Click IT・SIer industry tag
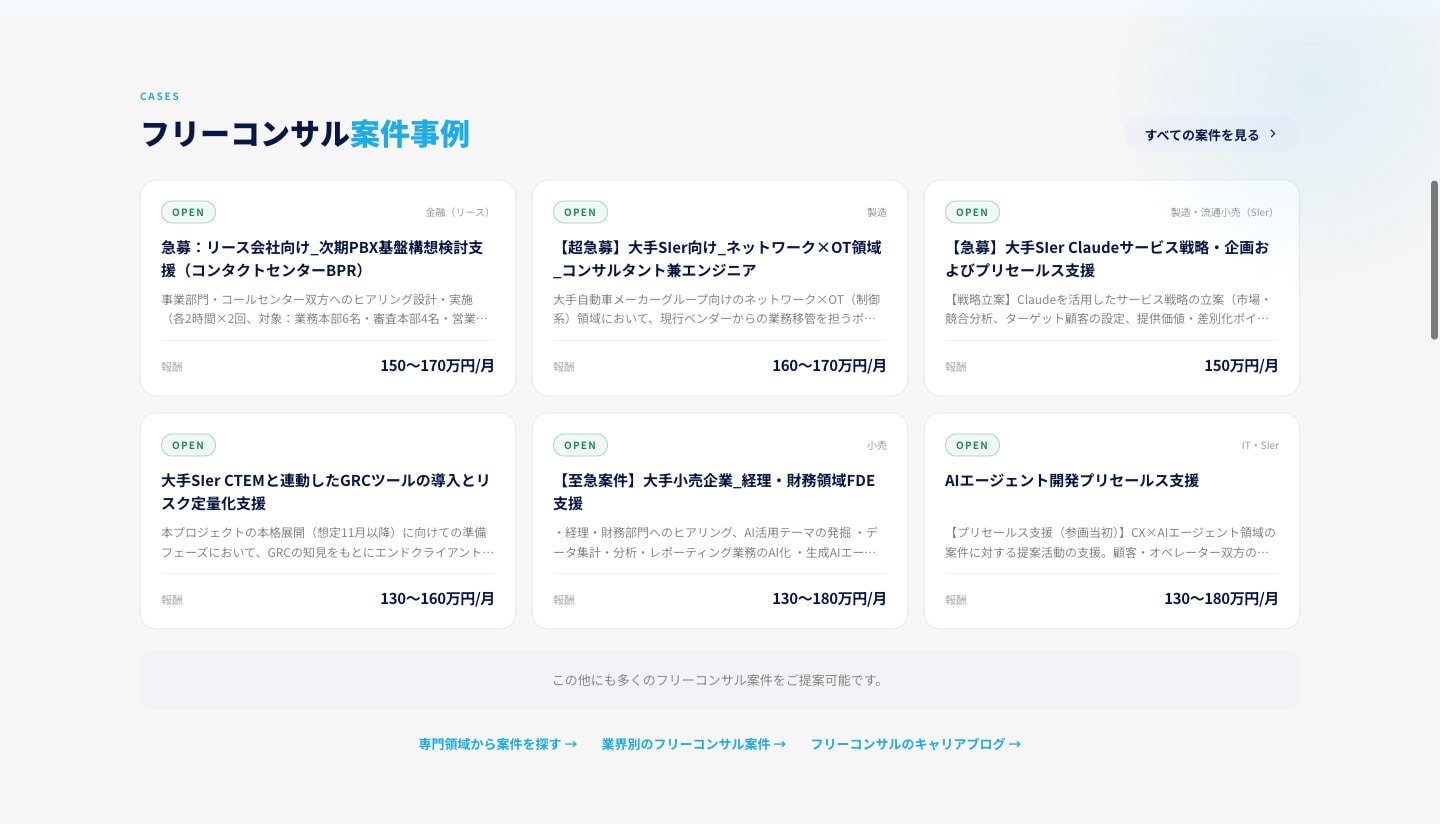The image size is (1440, 824). pos(1260,445)
